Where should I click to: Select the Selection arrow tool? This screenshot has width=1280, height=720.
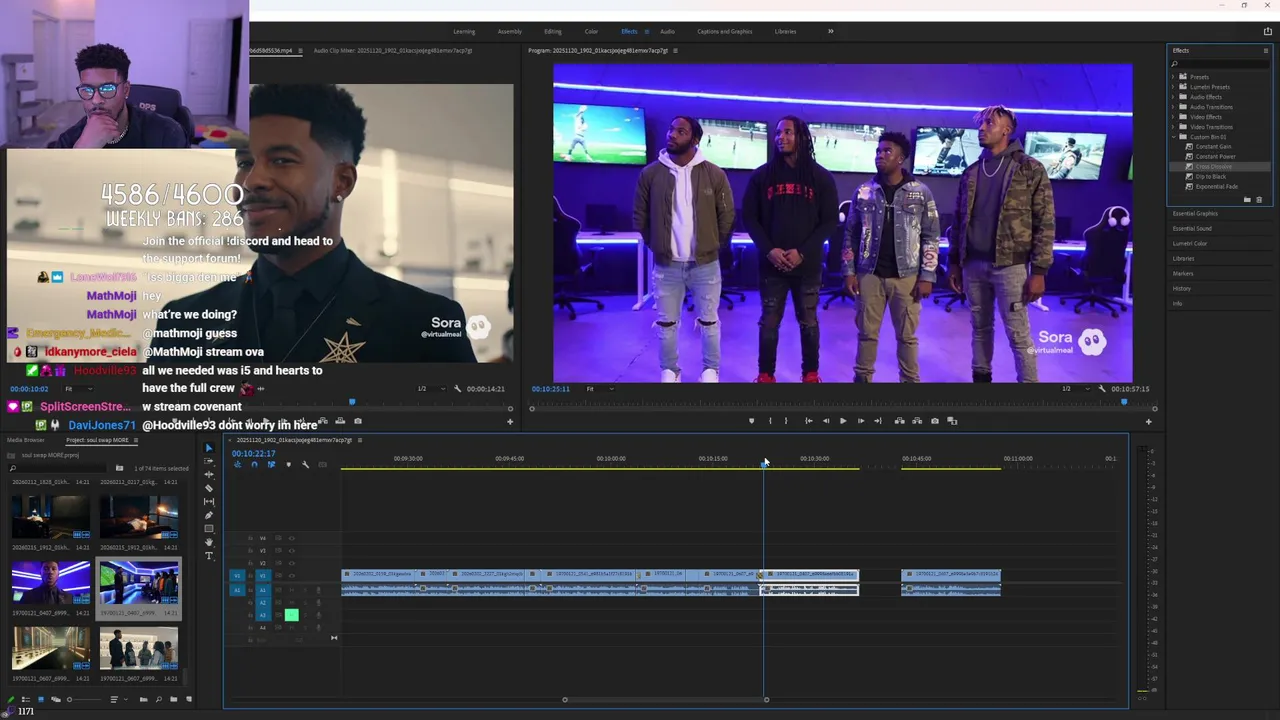click(x=209, y=448)
